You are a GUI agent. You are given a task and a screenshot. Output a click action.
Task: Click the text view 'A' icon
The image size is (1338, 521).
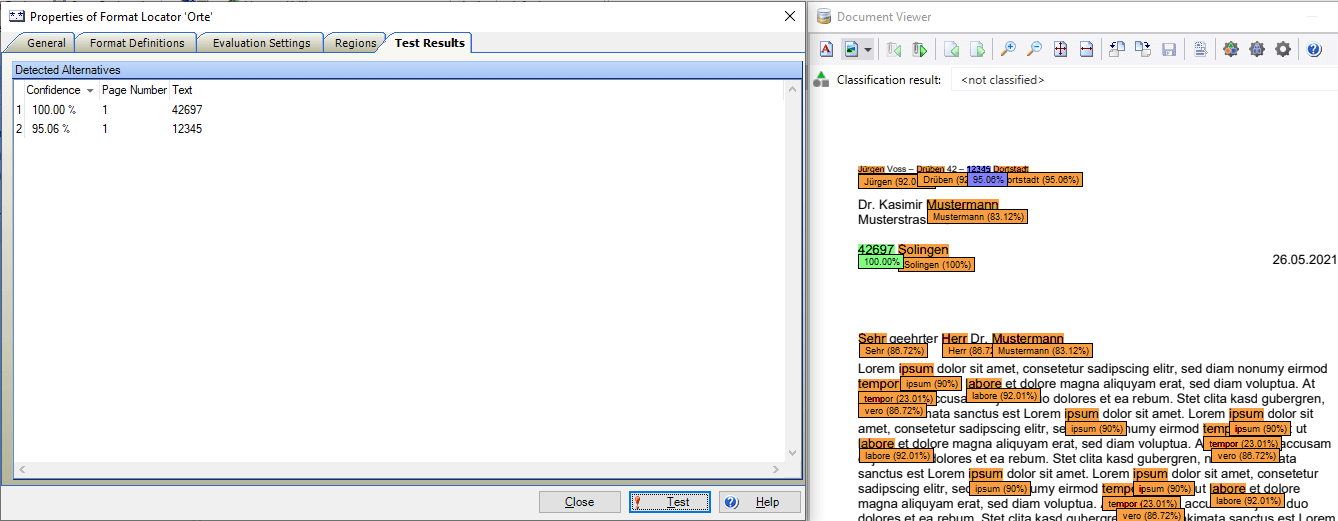click(826, 49)
